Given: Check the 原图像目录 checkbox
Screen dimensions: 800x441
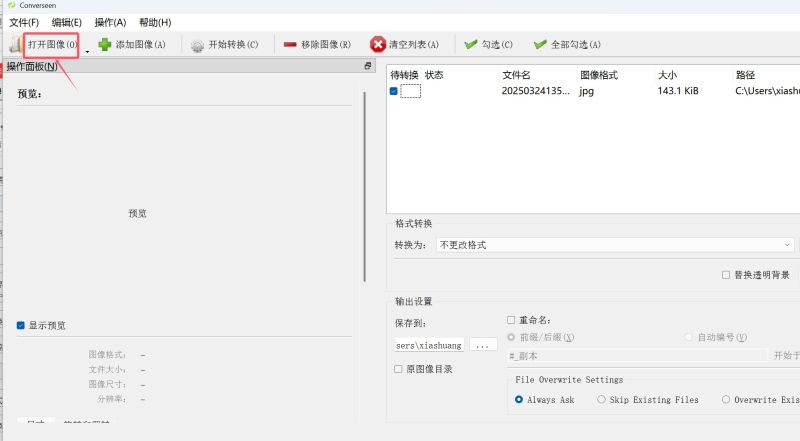Looking at the screenshot, I should 398,369.
